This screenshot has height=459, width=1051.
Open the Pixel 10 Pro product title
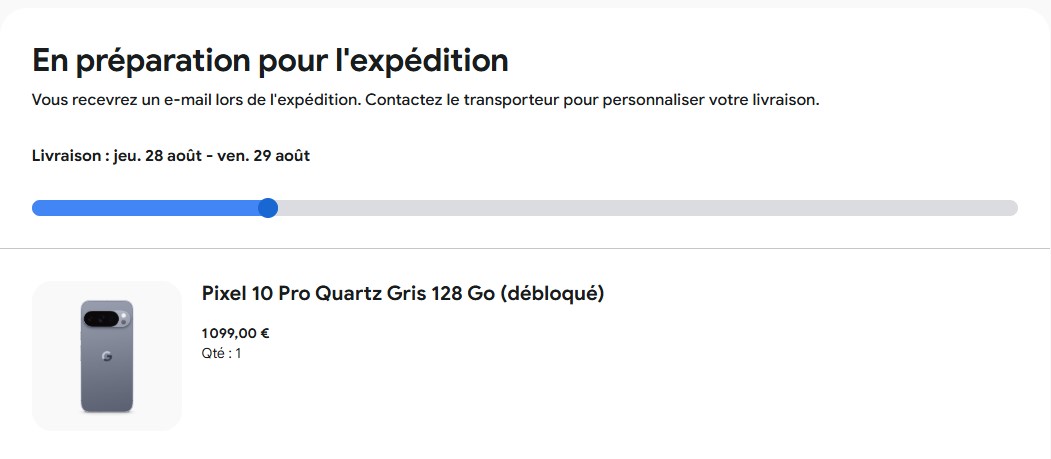403,293
